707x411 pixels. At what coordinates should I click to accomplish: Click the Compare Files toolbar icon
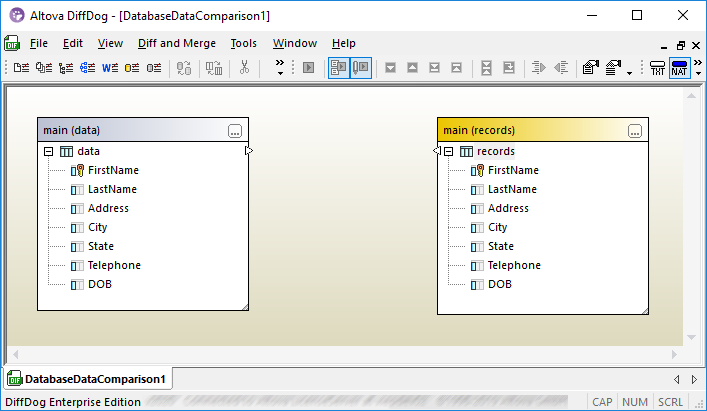tap(21, 68)
